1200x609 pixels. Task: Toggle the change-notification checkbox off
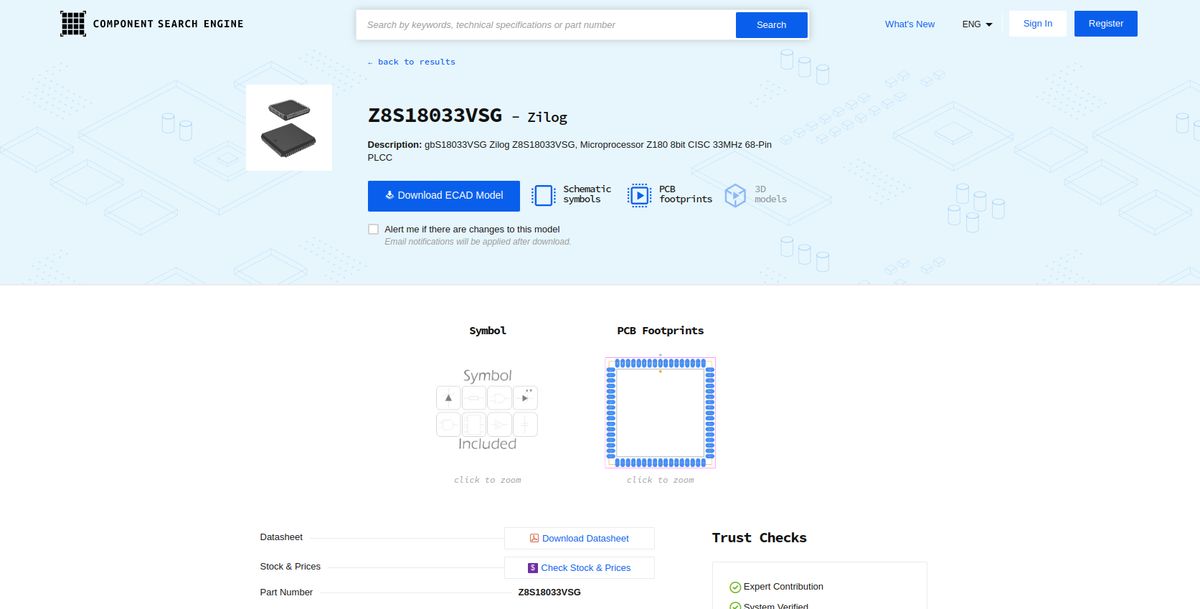point(373,229)
